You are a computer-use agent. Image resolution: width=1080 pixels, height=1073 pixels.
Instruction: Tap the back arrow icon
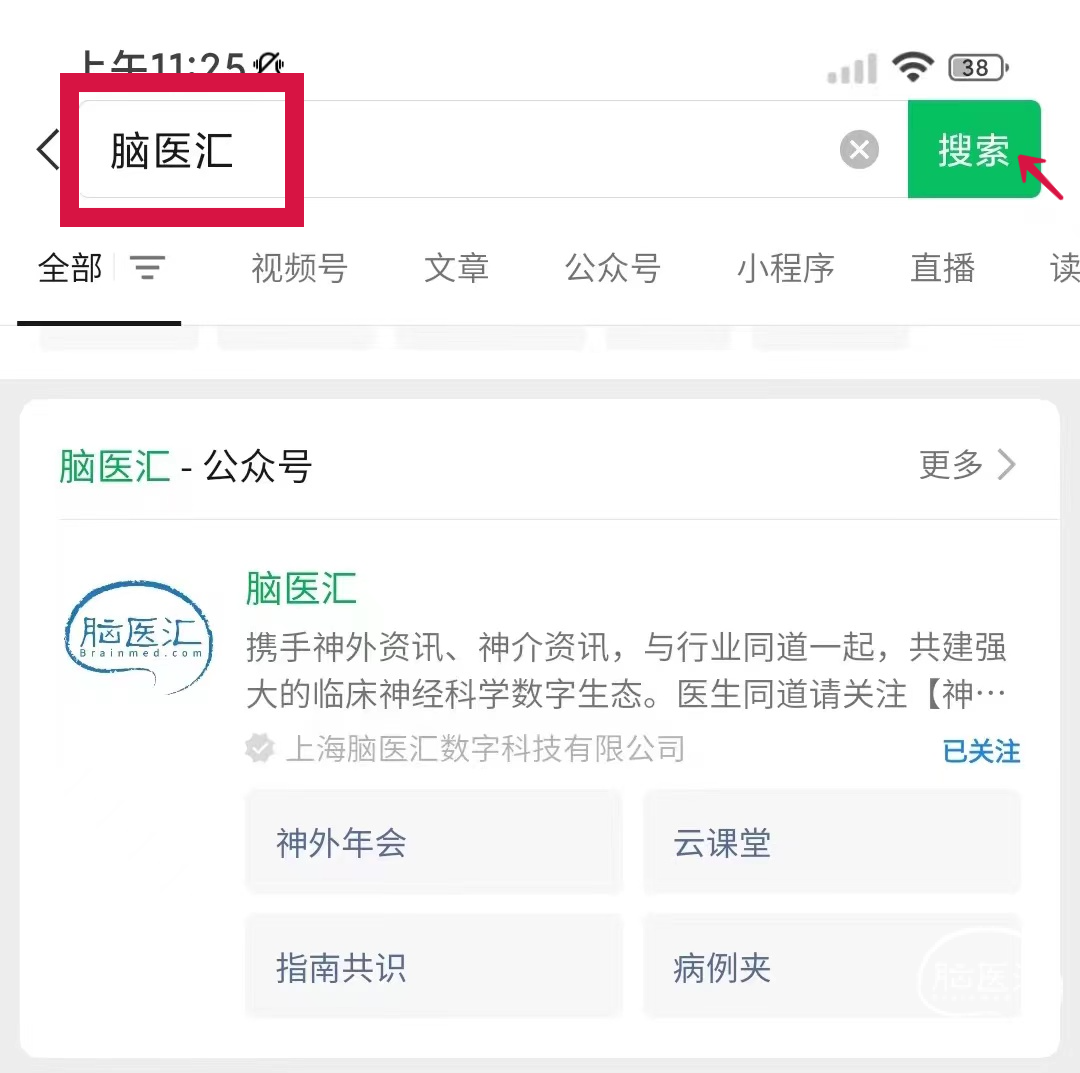pos(47,151)
